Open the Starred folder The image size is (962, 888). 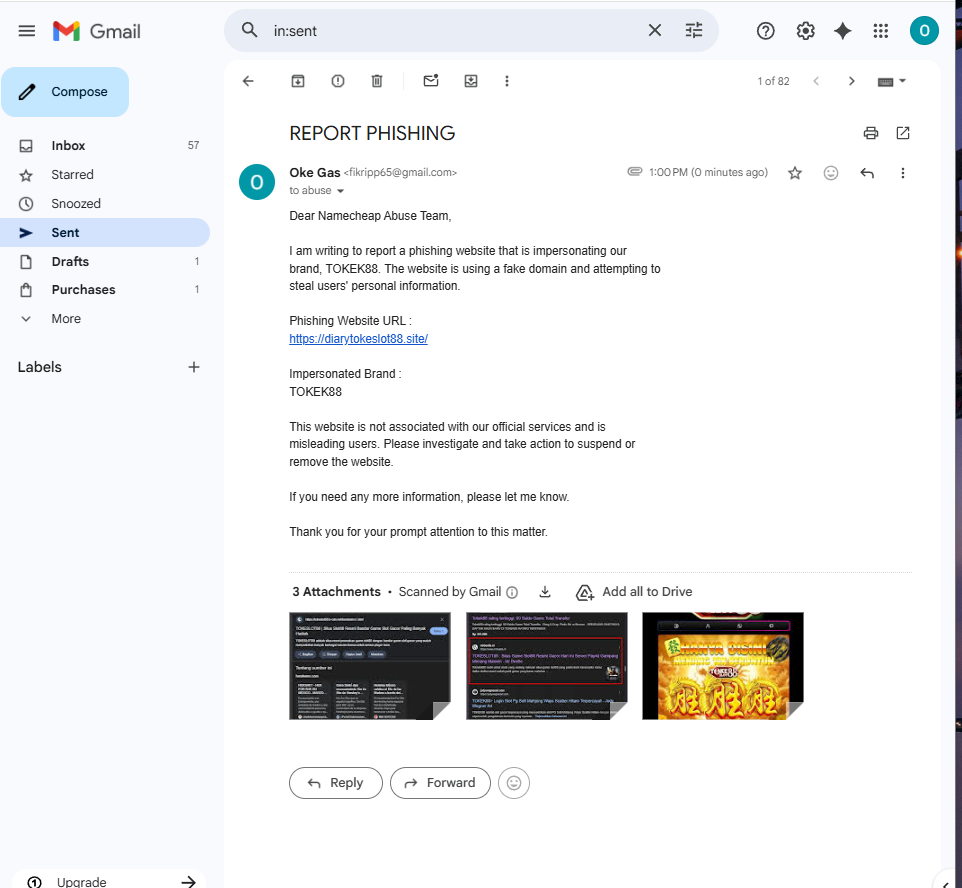point(105,174)
